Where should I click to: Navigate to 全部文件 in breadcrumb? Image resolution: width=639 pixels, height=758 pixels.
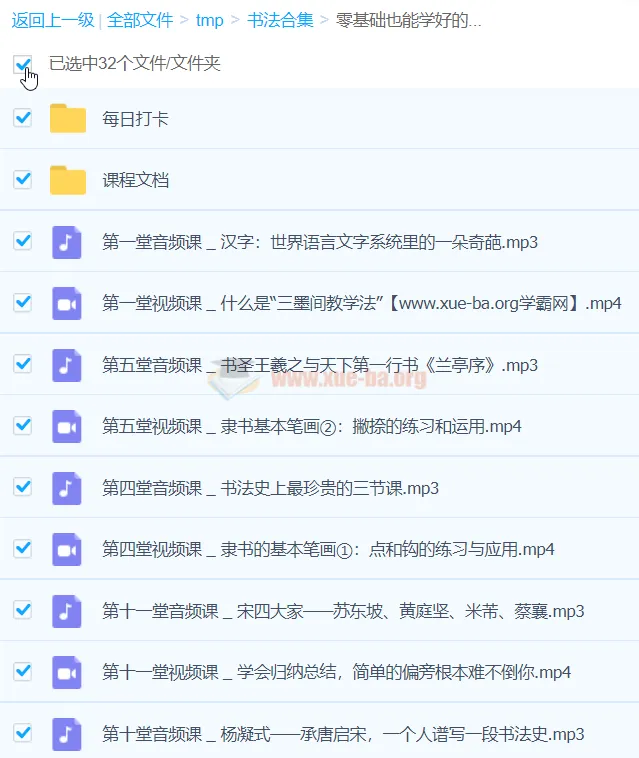pyautogui.click(x=139, y=20)
